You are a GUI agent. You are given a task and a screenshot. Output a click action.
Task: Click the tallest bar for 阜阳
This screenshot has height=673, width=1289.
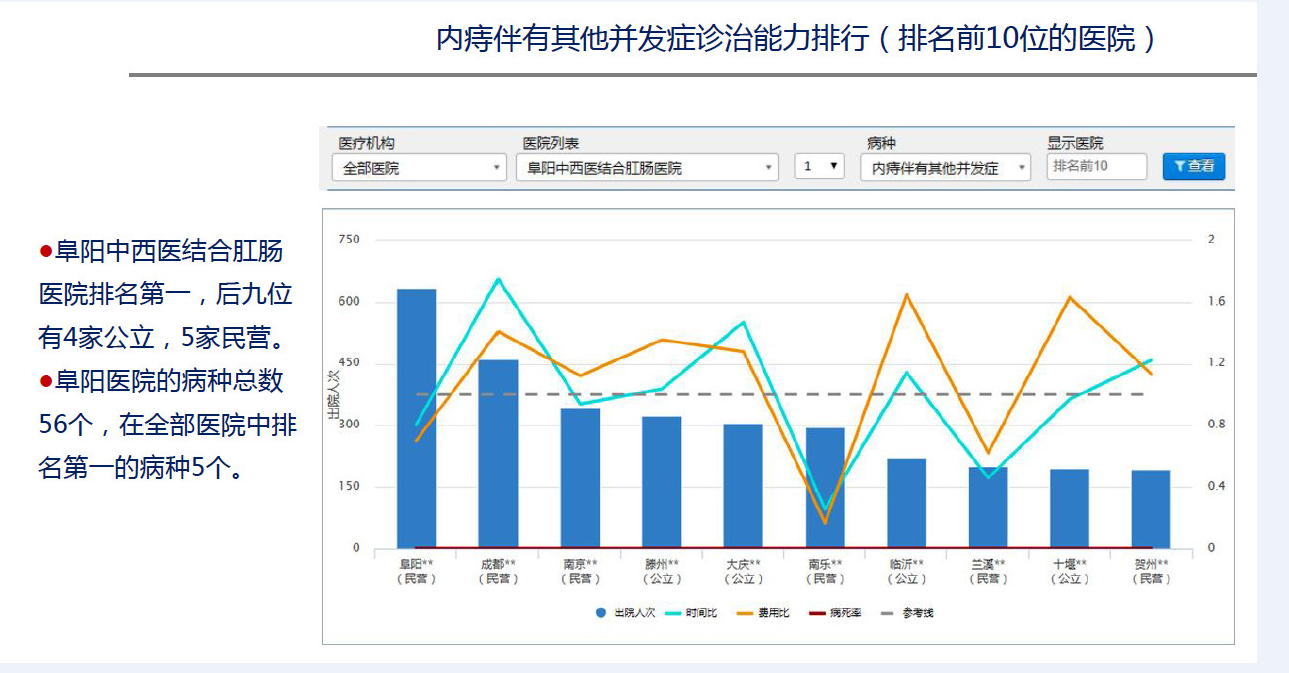[x=416, y=418]
